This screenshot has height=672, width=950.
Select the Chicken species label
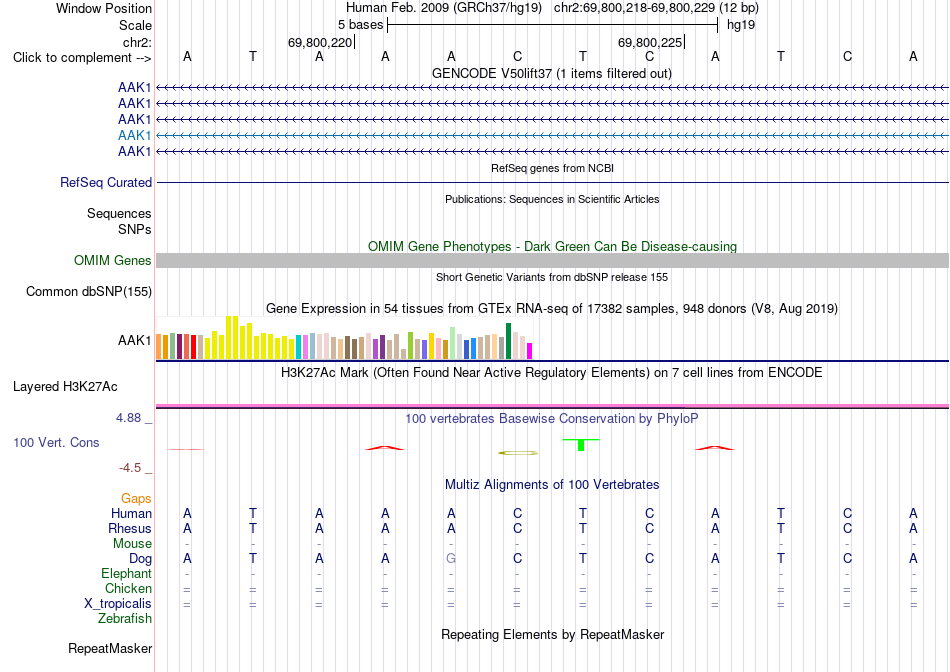point(128,588)
